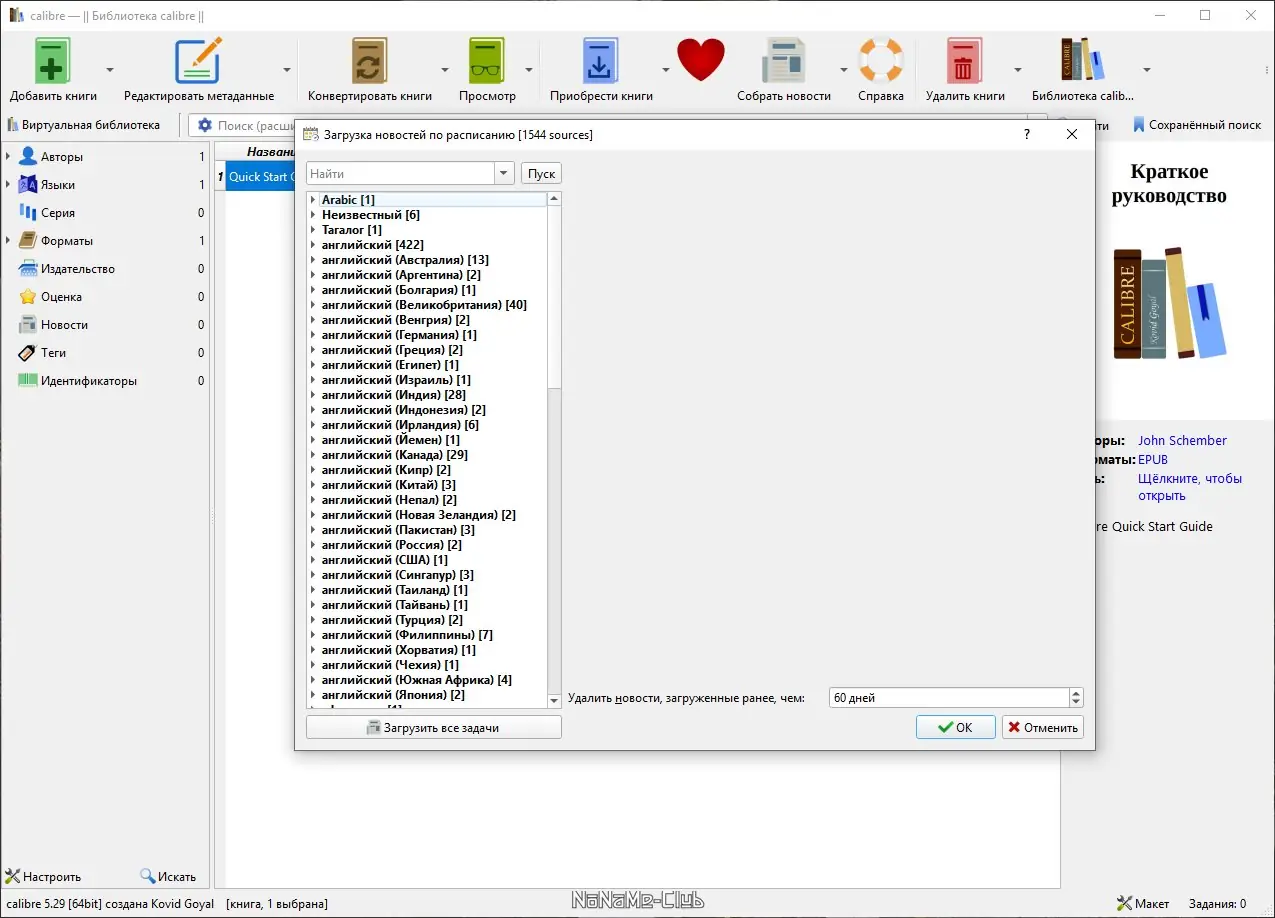Click John Schember author link

(x=1182, y=441)
